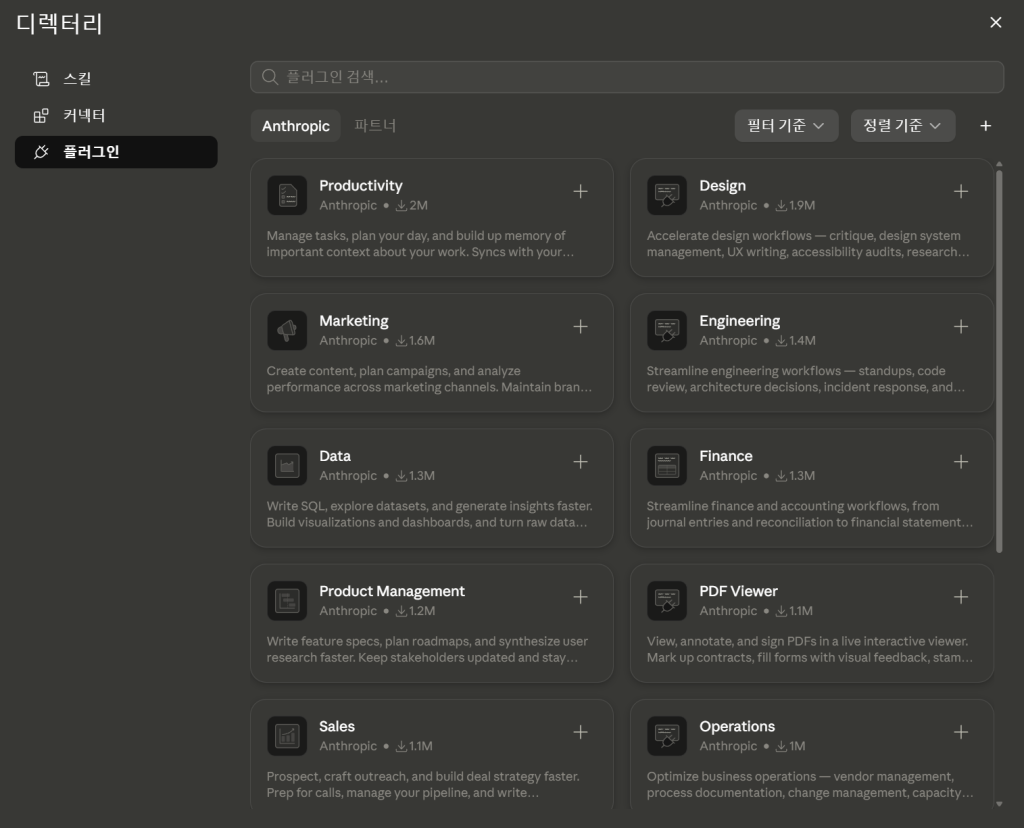Click the Design plugin icon
This screenshot has height=828, width=1024.
tap(667, 195)
